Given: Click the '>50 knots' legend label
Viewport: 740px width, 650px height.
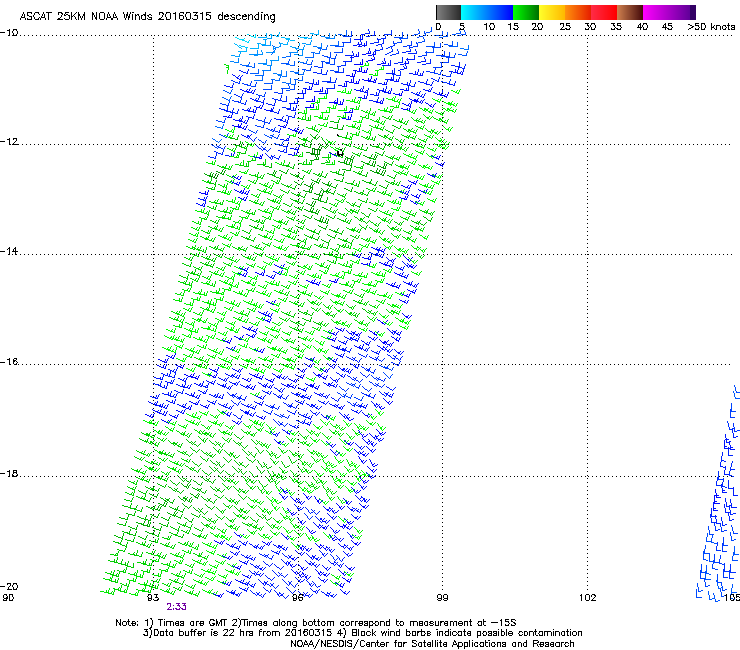Looking at the screenshot, I should tap(712, 27).
